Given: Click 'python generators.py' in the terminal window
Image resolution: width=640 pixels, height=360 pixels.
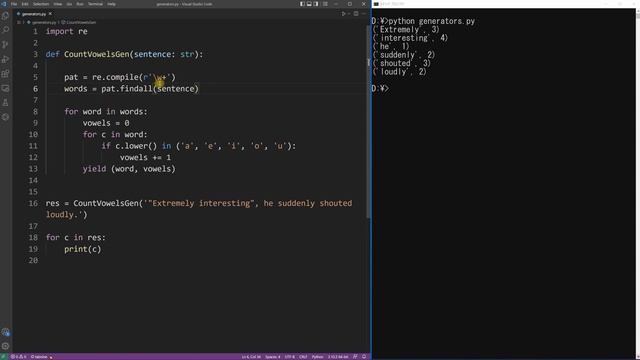Looking at the screenshot, I should [x=432, y=21].
